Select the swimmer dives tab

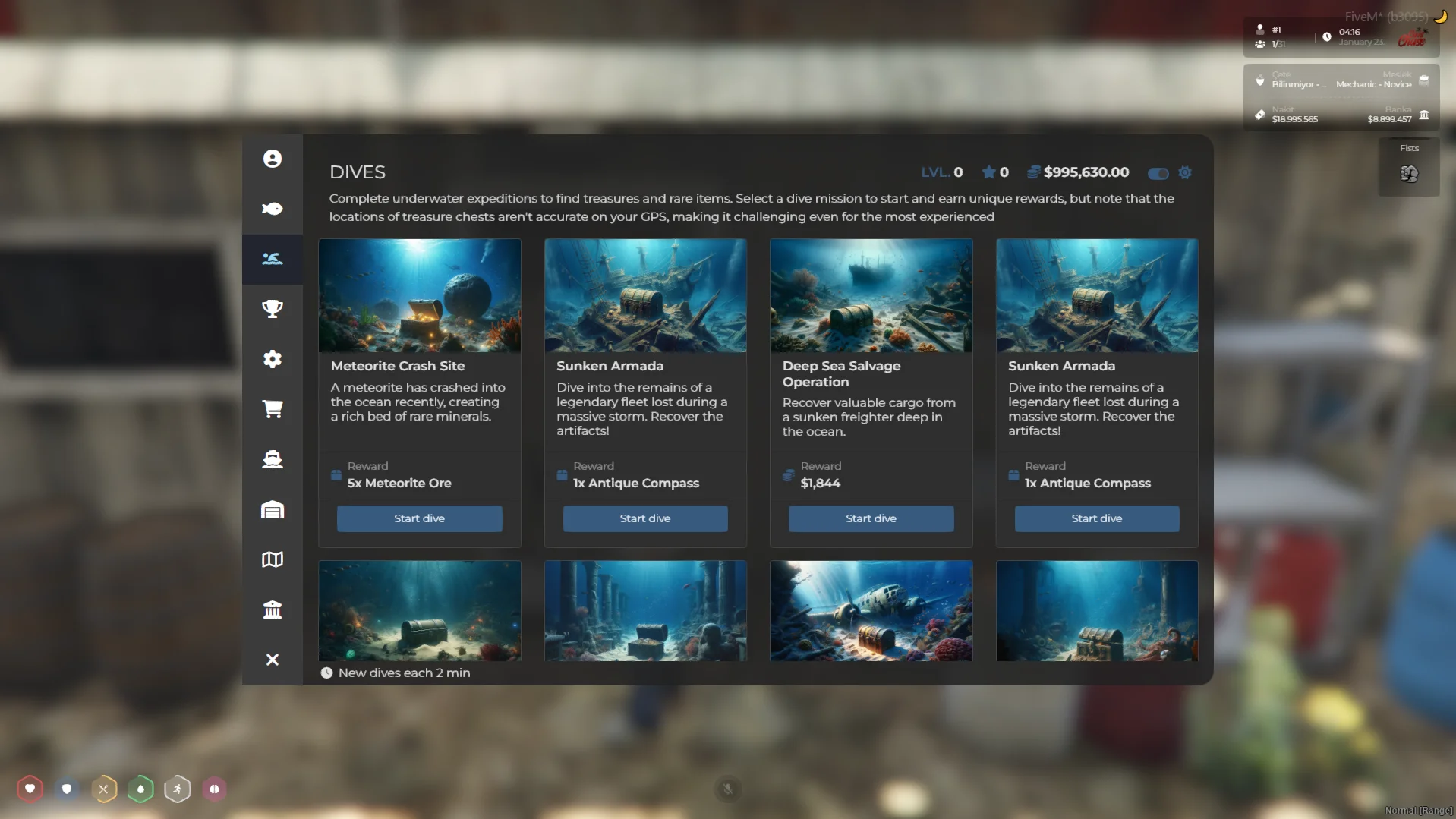pos(272,259)
